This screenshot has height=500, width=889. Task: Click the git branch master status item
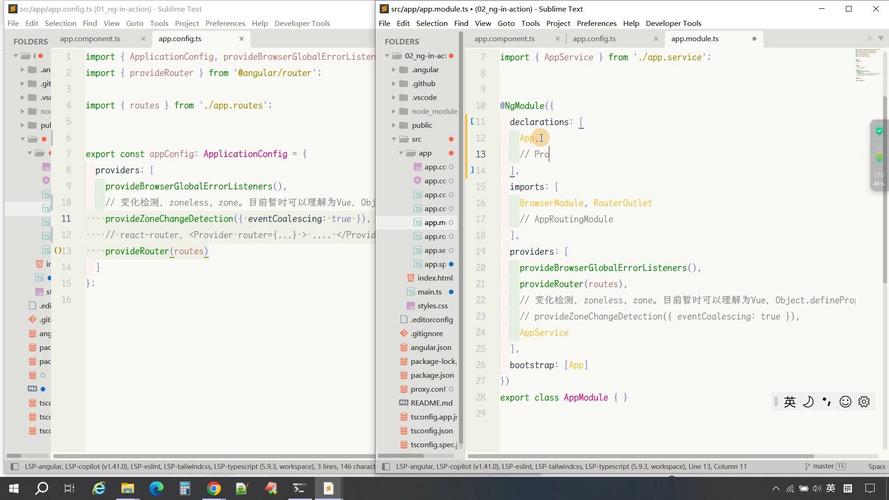coord(825,466)
